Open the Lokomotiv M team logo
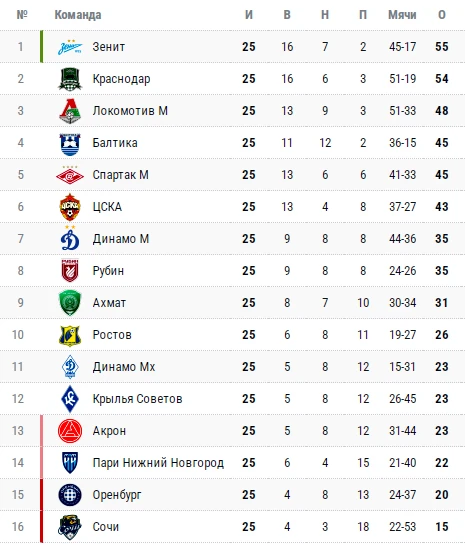 click(70, 111)
